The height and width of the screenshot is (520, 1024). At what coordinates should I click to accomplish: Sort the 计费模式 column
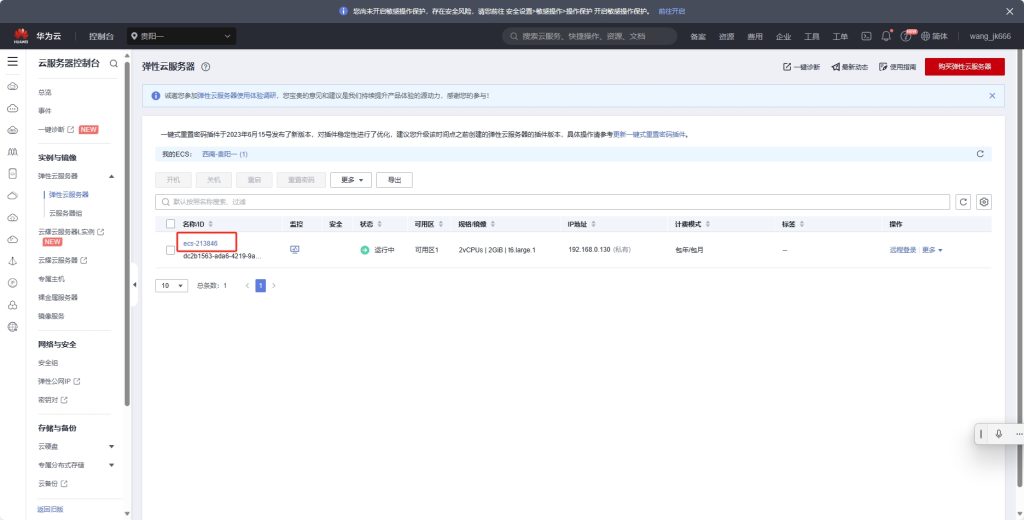pyautogui.click(x=707, y=224)
